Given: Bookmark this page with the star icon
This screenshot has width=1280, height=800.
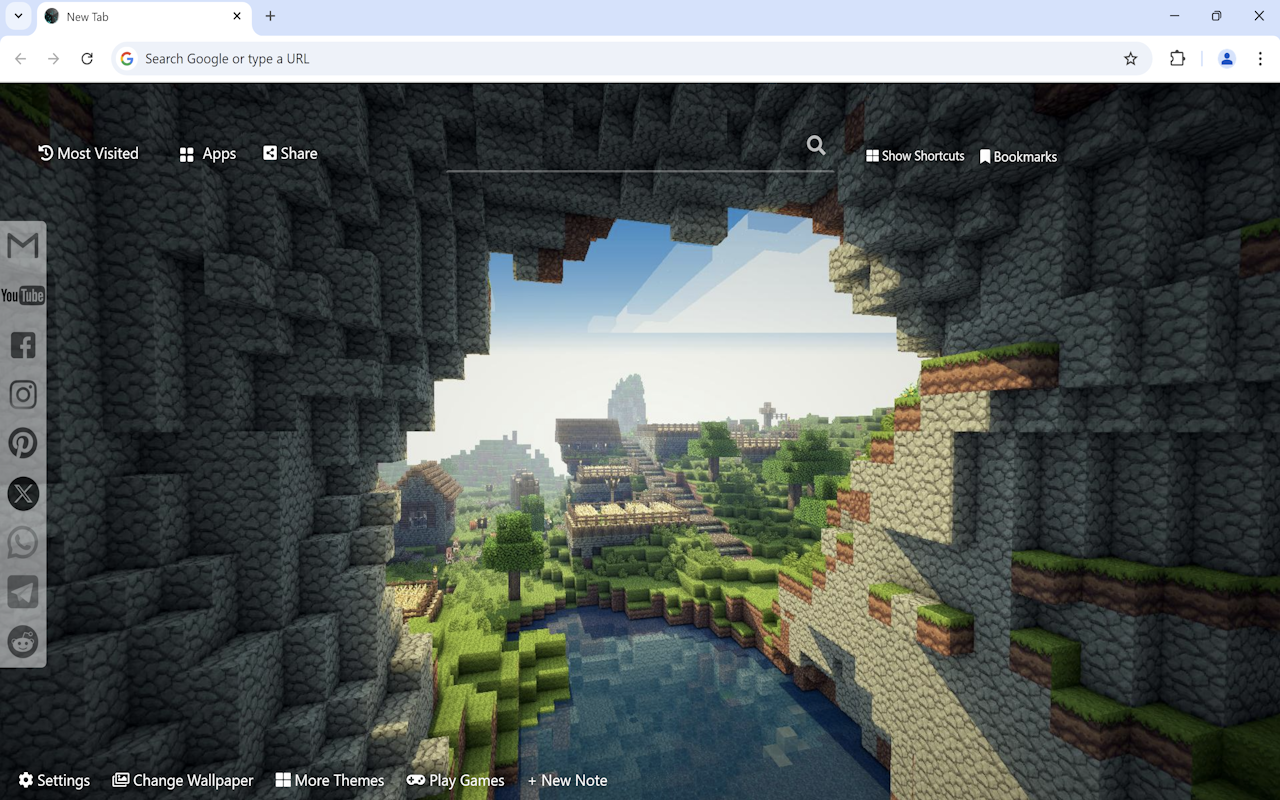Looking at the screenshot, I should coord(1131,58).
